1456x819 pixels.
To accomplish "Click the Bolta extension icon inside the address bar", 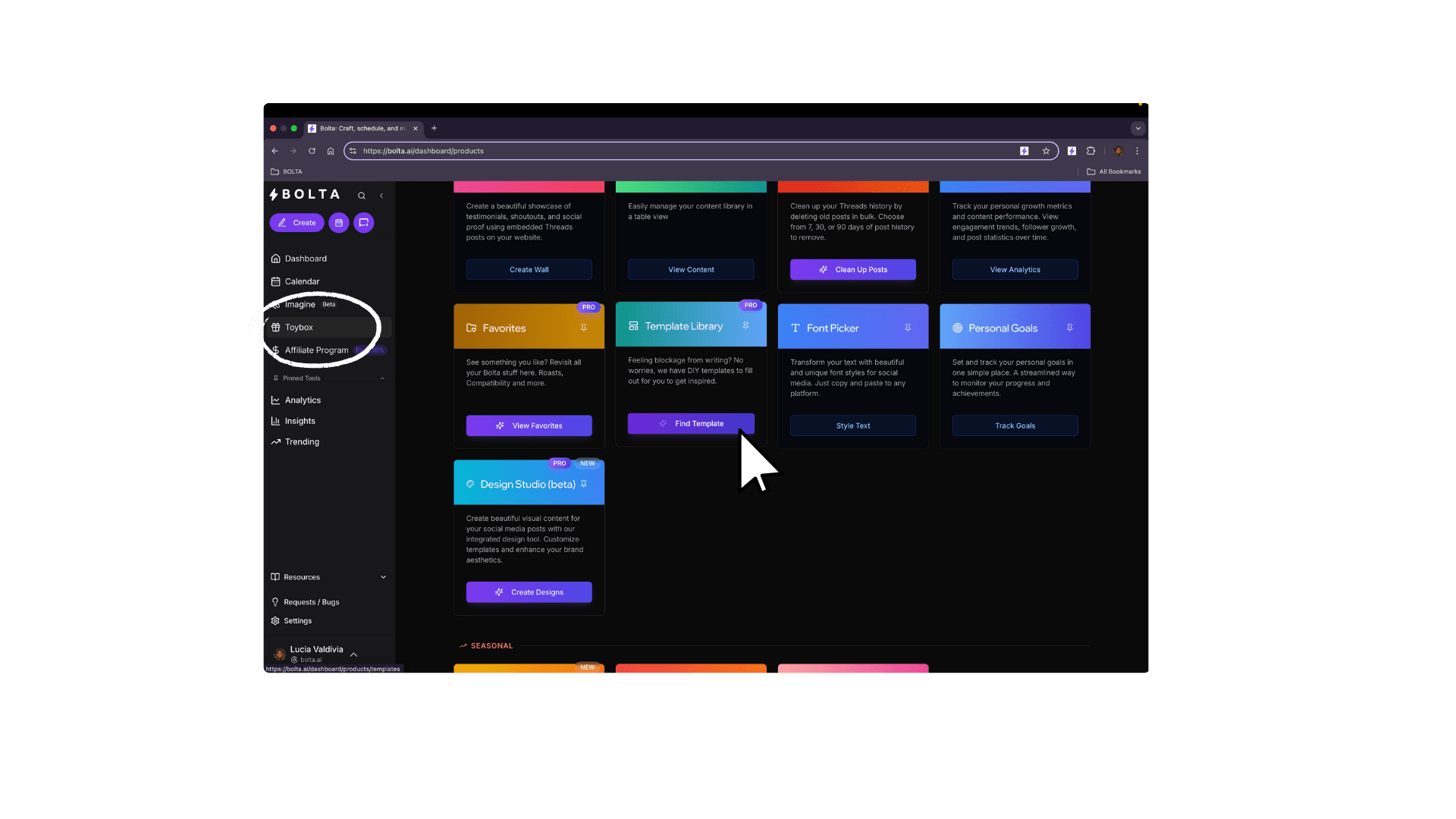I will tap(1025, 151).
